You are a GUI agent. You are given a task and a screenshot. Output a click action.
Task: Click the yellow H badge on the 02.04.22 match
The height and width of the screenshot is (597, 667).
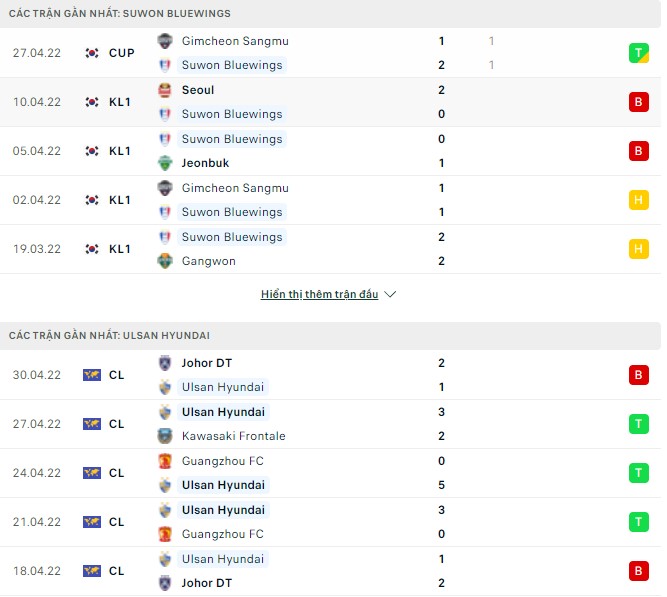pyautogui.click(x=638, y=200)
